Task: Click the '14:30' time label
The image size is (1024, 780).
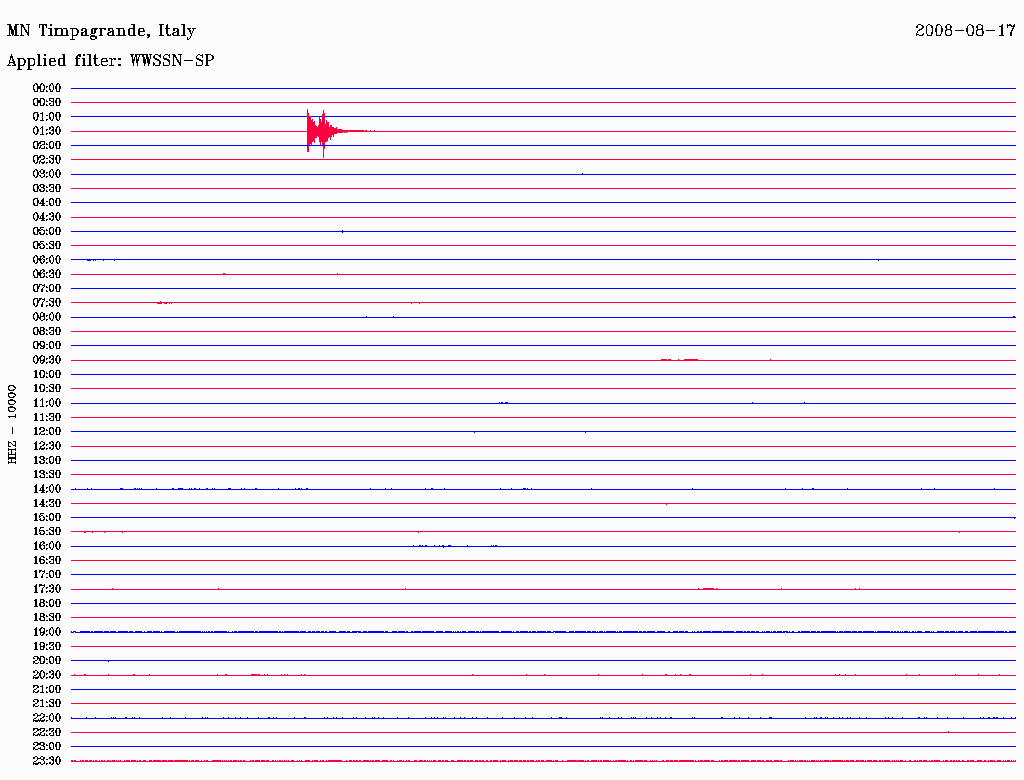Action: pyautogui.click(x=47, y=504)
